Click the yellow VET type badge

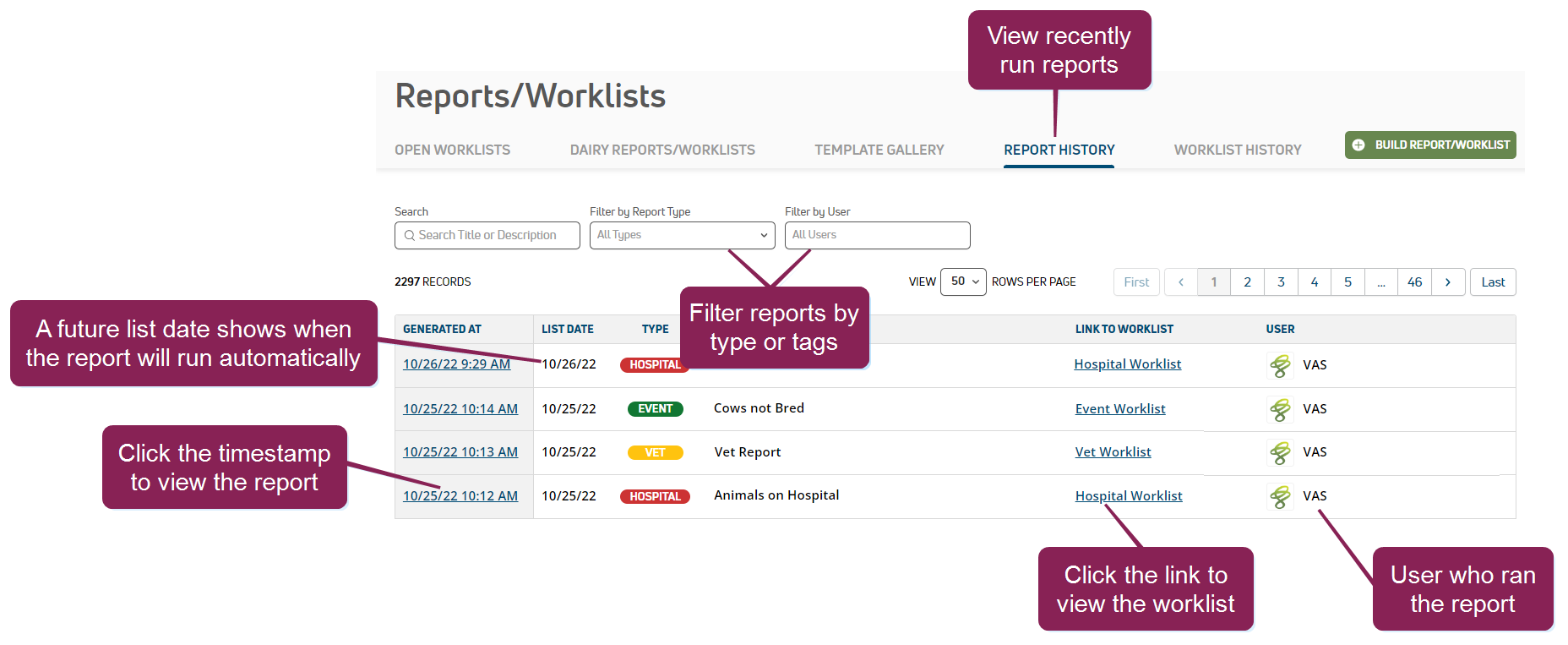click(x=655, y=453)
